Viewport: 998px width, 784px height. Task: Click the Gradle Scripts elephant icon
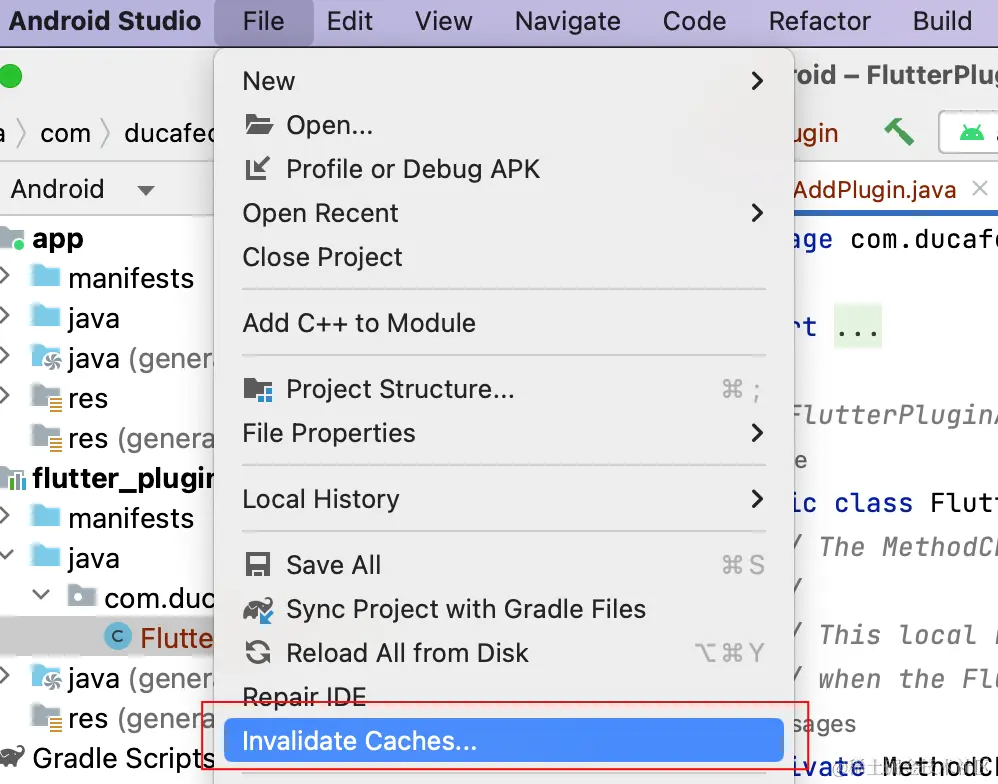[x=13, y=757]
